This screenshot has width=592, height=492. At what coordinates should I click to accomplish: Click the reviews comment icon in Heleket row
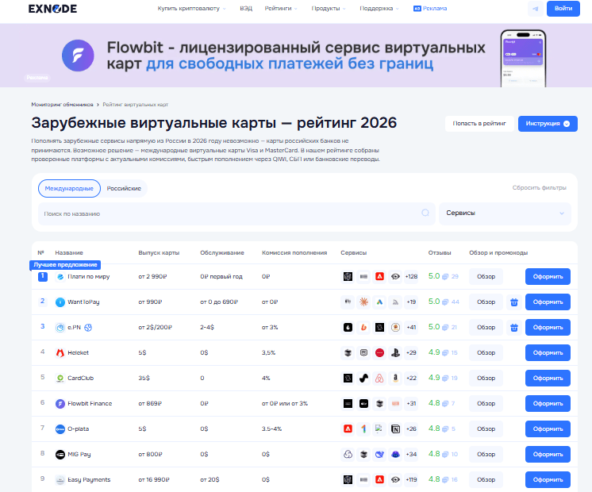pyautogui.click(x=445, y=353)
